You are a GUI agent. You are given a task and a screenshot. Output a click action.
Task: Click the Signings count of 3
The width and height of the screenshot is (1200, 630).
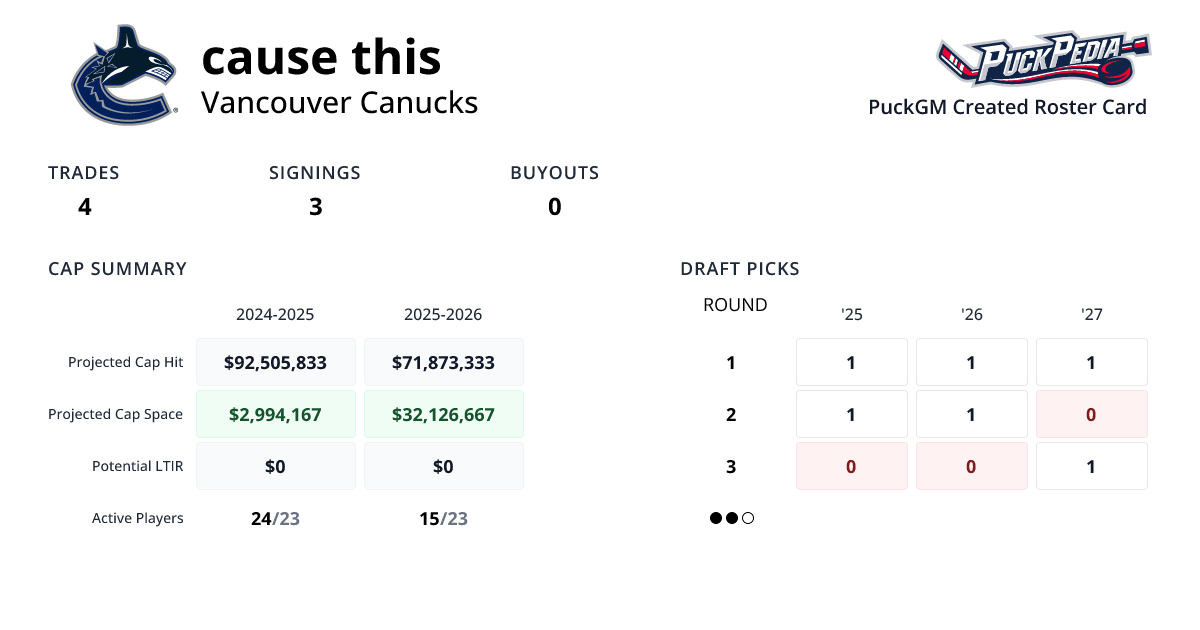[315, 207]
